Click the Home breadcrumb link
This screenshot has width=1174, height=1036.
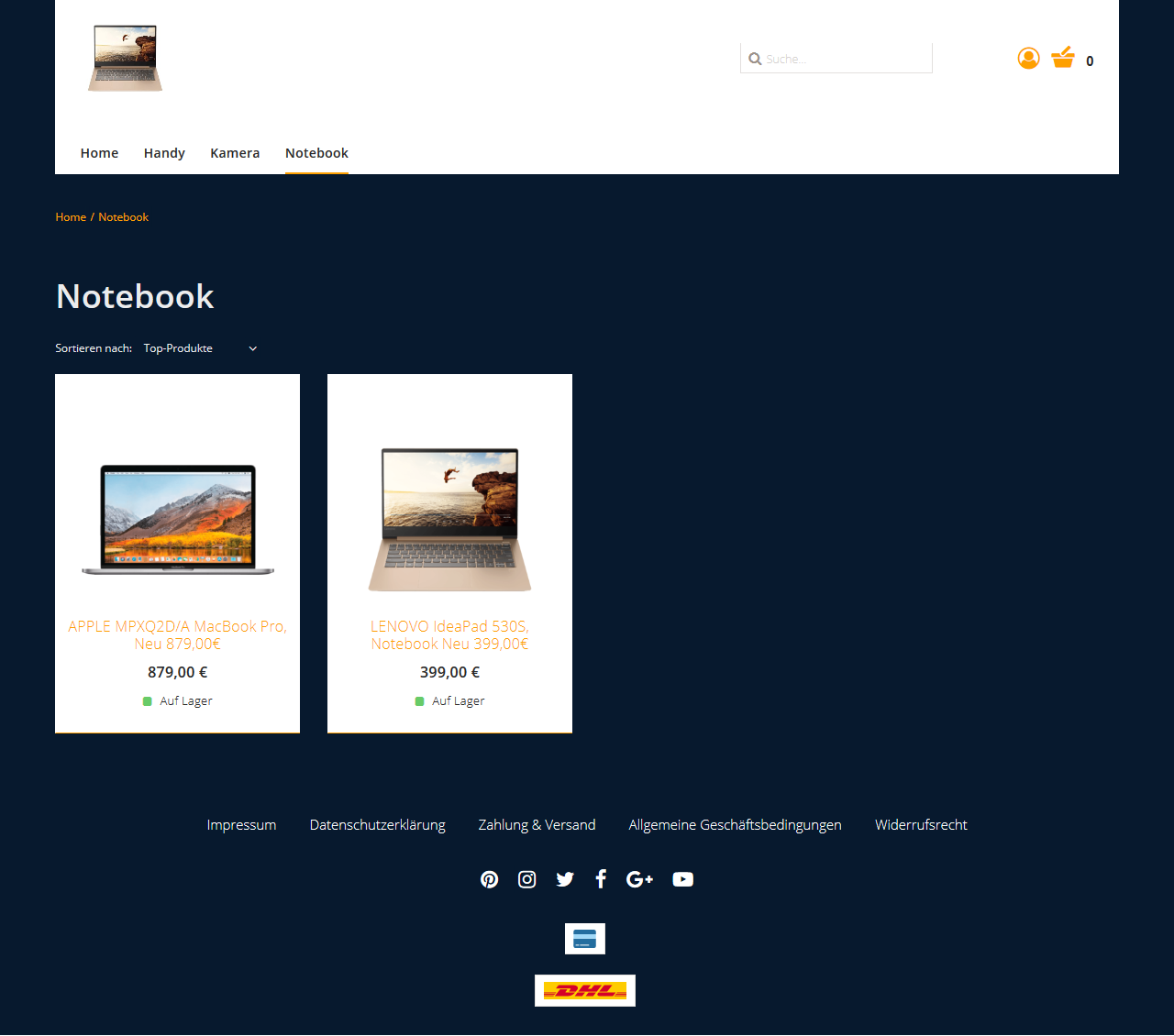pyautogui.click(x=71, y=217)
